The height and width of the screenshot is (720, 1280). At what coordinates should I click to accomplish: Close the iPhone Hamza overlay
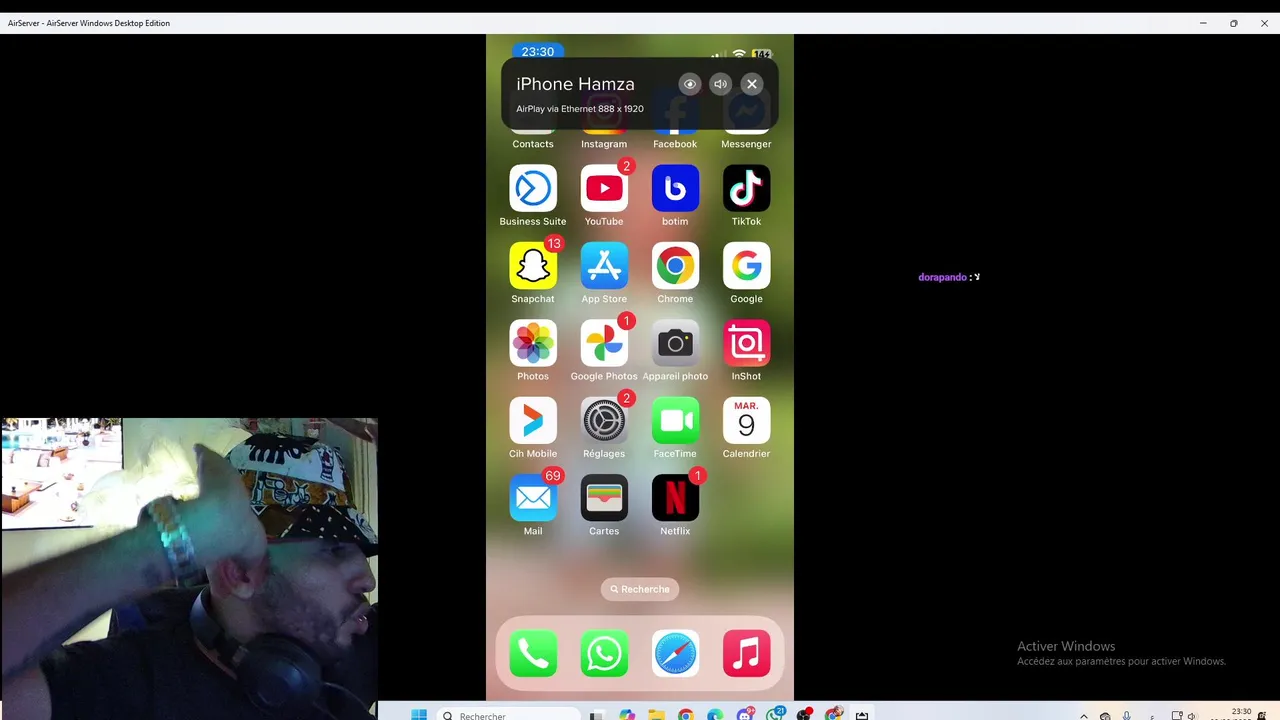pos(752,84)
